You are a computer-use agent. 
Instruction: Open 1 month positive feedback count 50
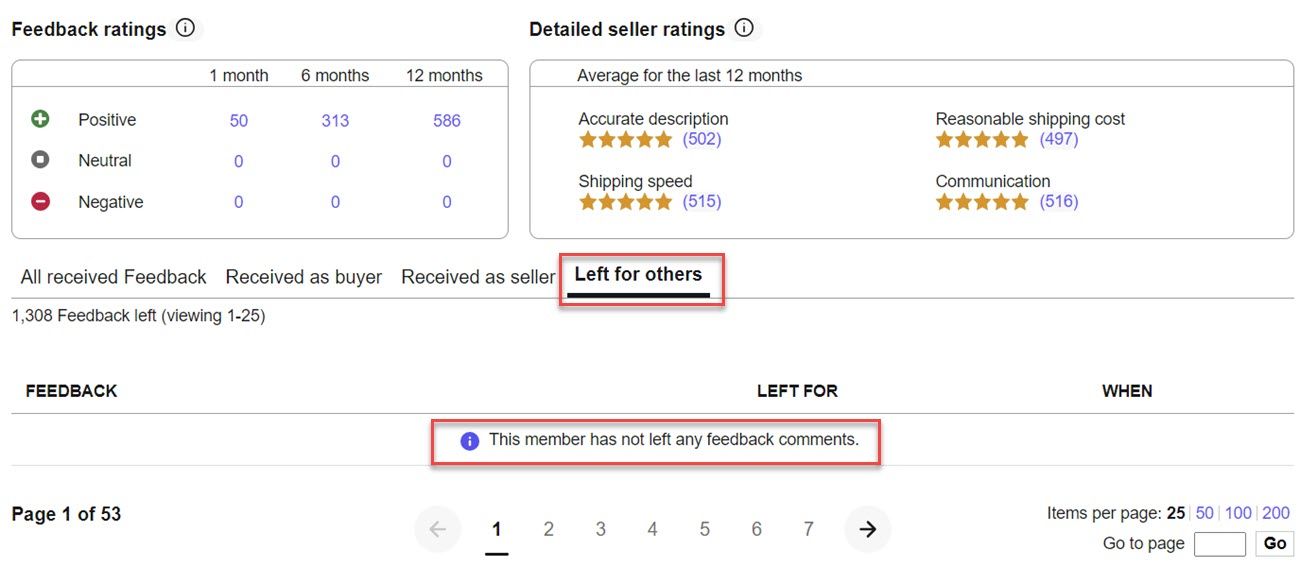[x=238, y=121]
